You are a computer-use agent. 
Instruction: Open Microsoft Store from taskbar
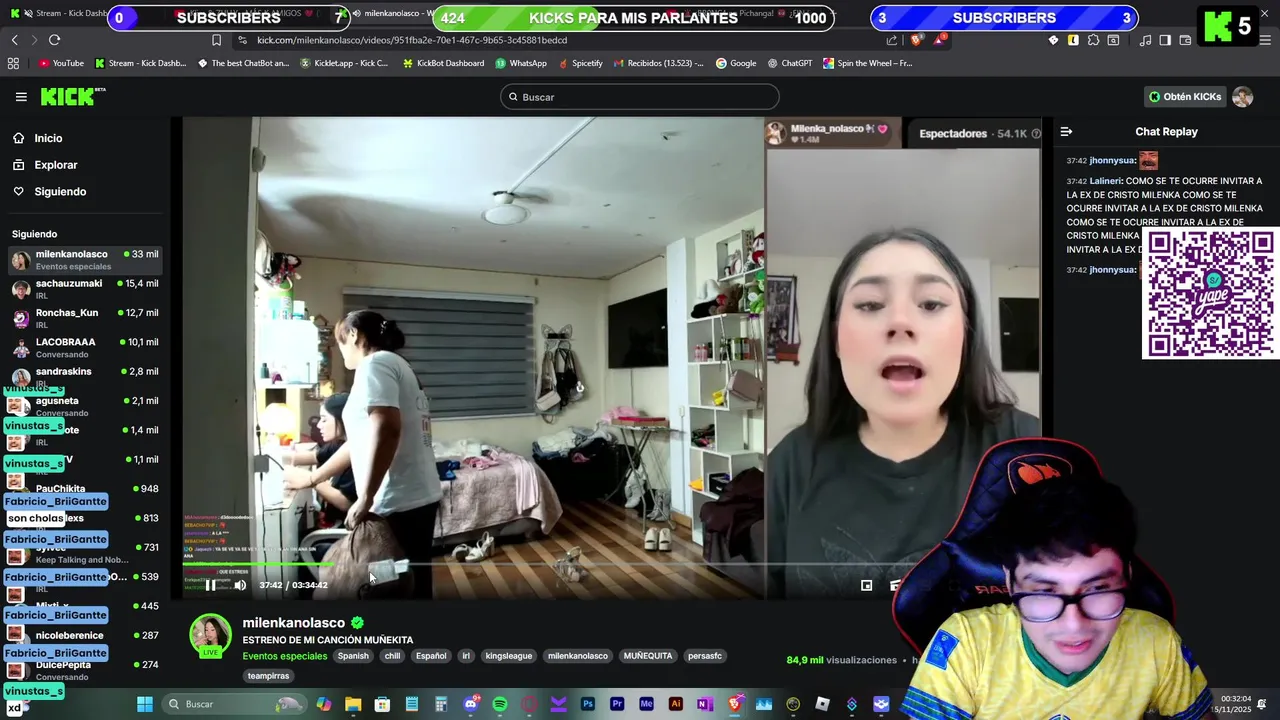coord(382,704)
